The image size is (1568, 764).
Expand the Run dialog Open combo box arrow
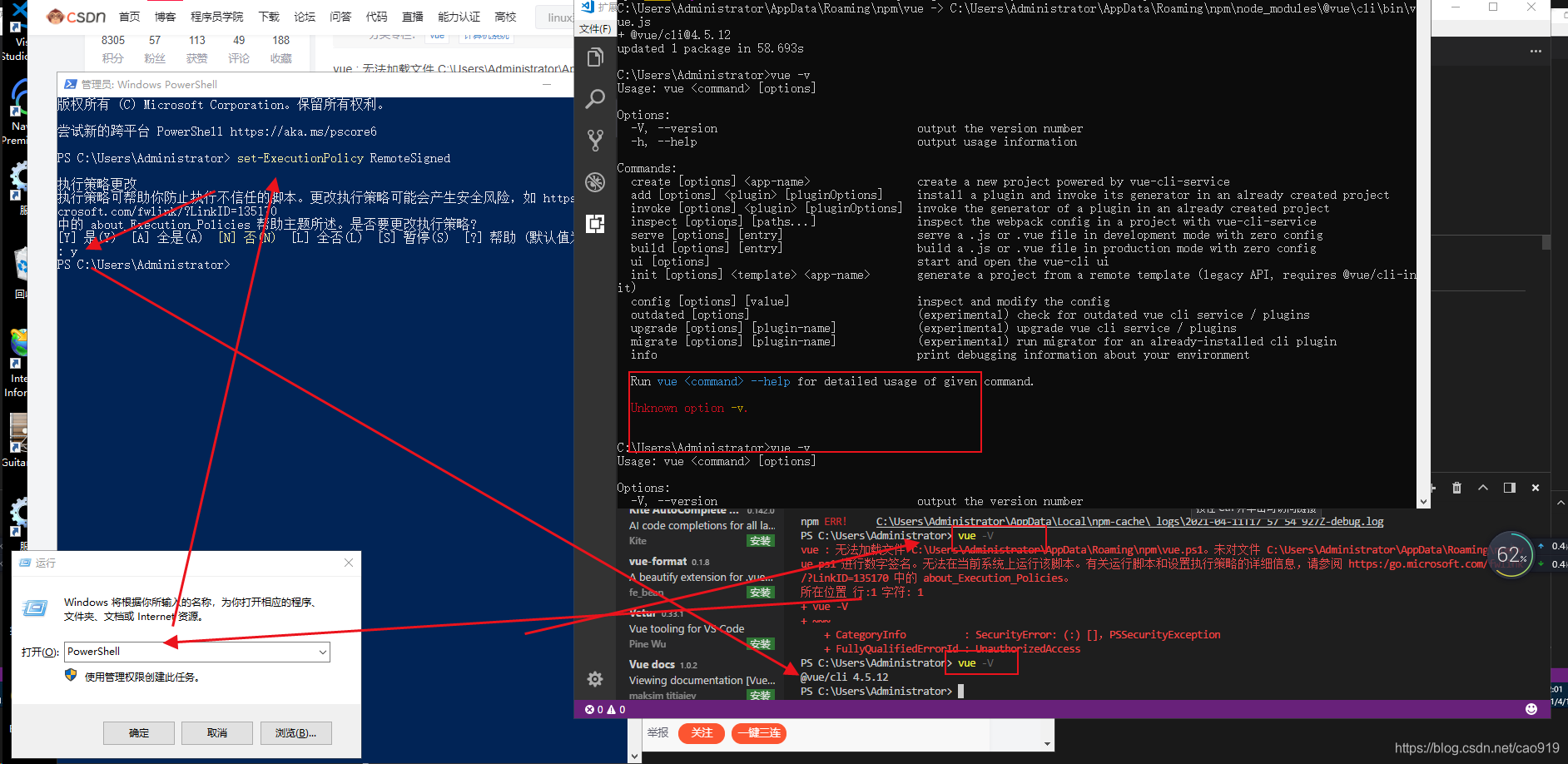(x=323, y=652)
